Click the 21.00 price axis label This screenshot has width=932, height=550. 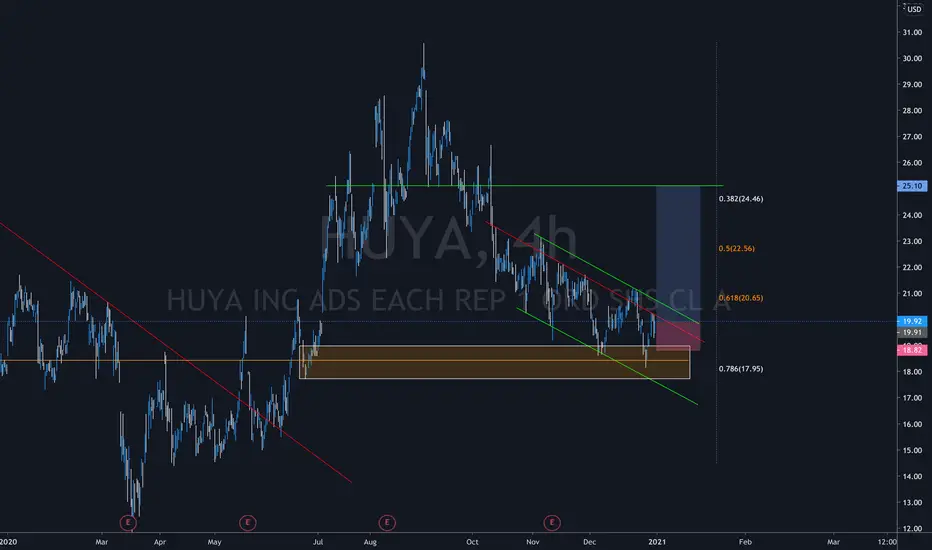click(912, 294)
